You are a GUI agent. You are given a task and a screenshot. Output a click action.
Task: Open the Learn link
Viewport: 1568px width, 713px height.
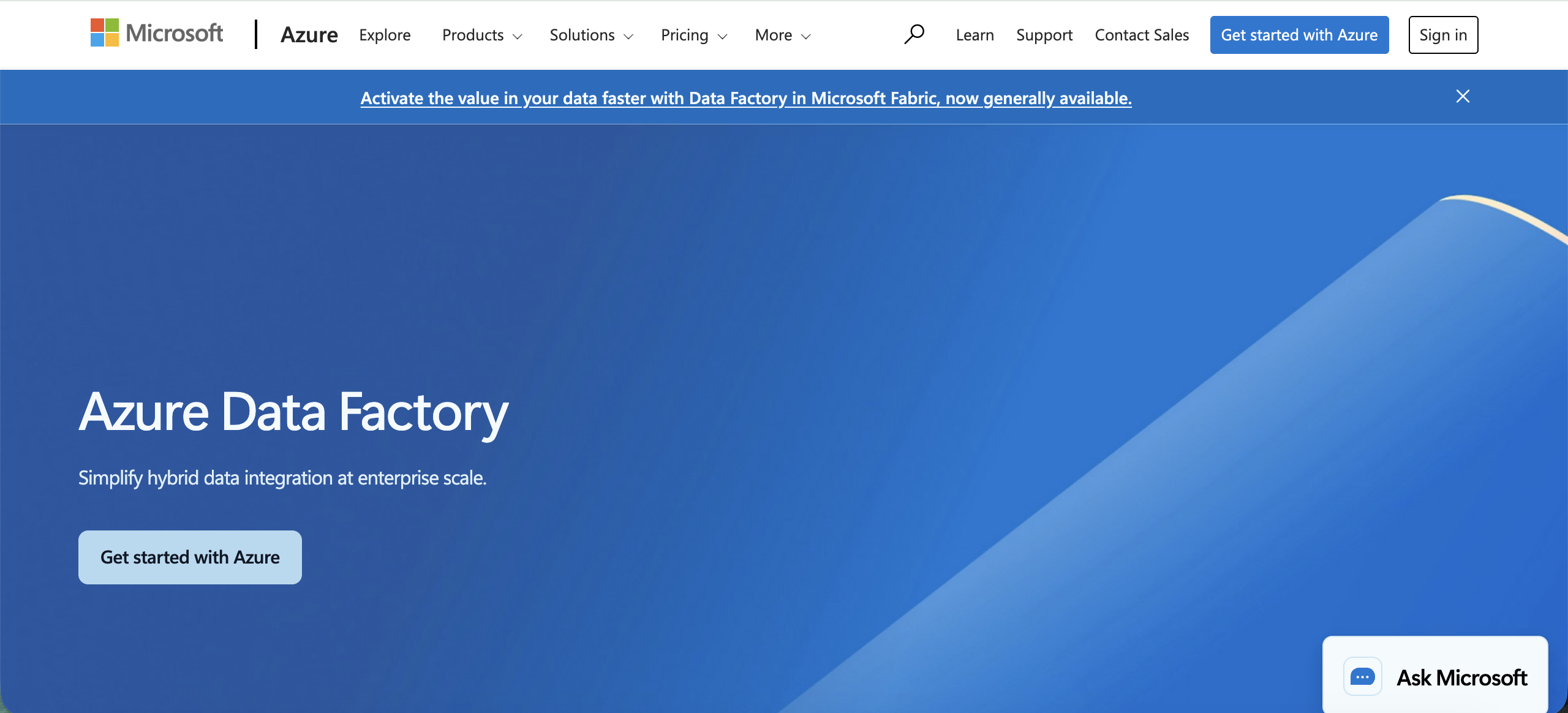point(974,35)
